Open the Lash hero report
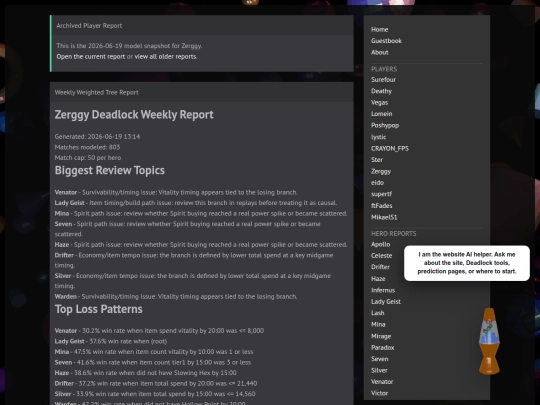This screenshot has width=540, height=405. tap(378, 313)
